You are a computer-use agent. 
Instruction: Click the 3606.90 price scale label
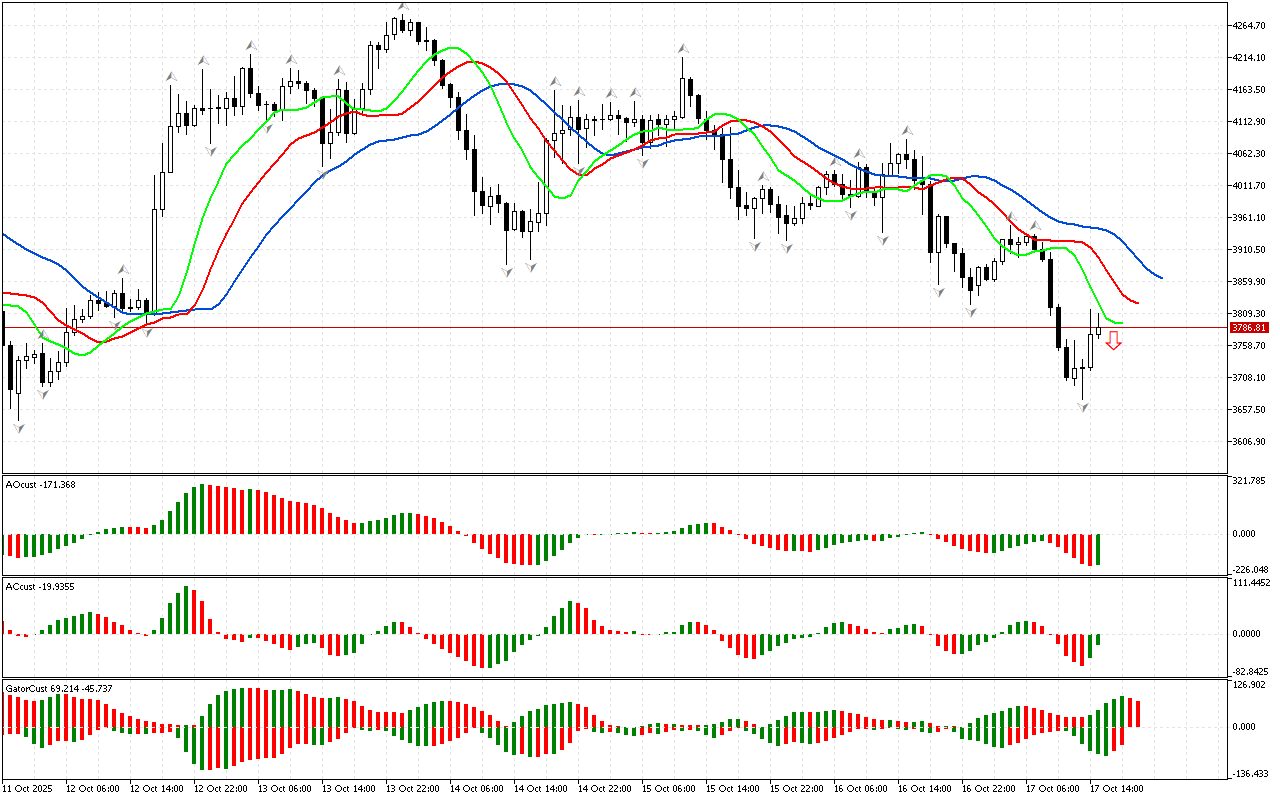click(1250, 442)
